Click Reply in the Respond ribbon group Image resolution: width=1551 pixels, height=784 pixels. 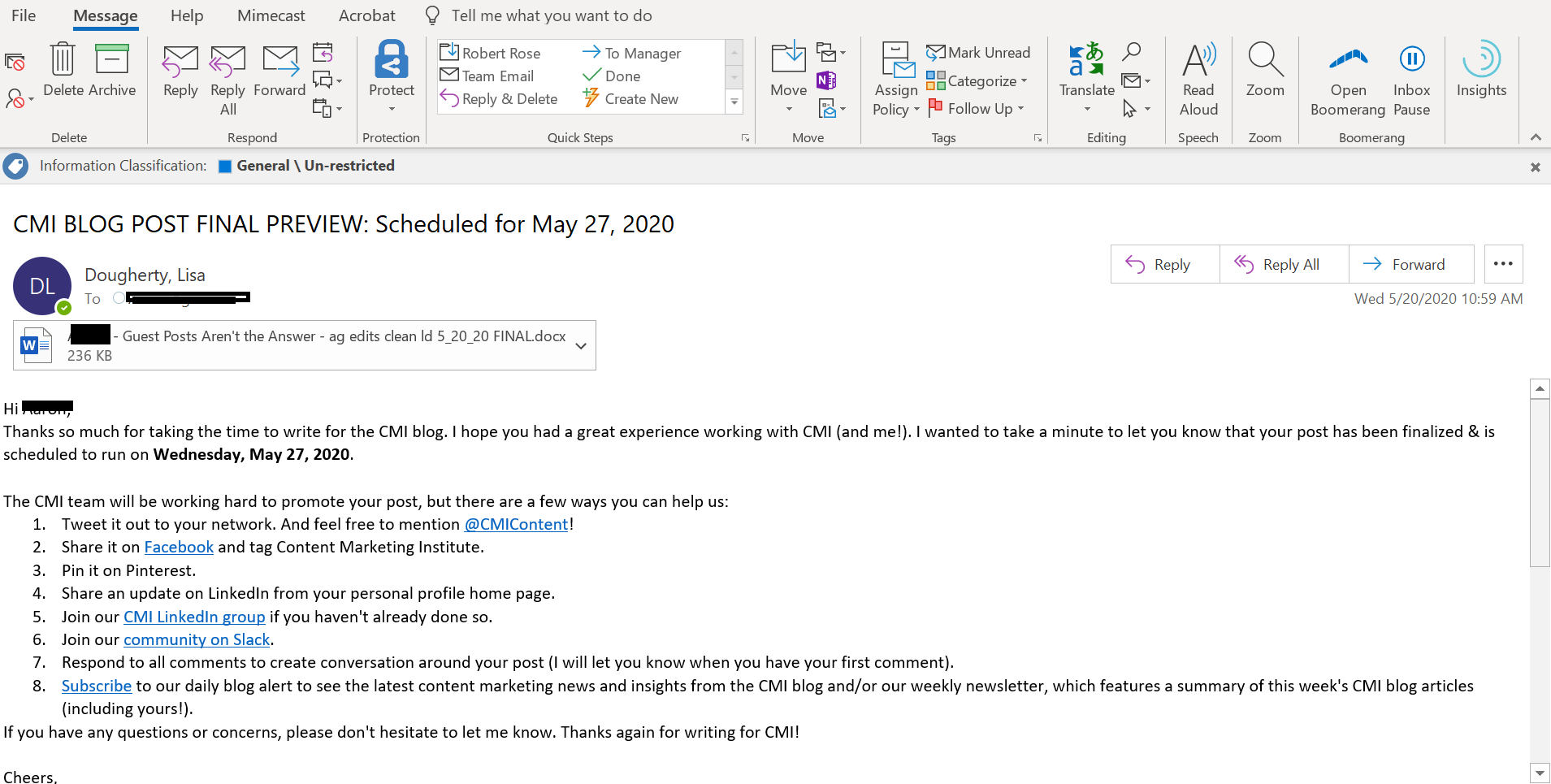[x=180, y=71]
